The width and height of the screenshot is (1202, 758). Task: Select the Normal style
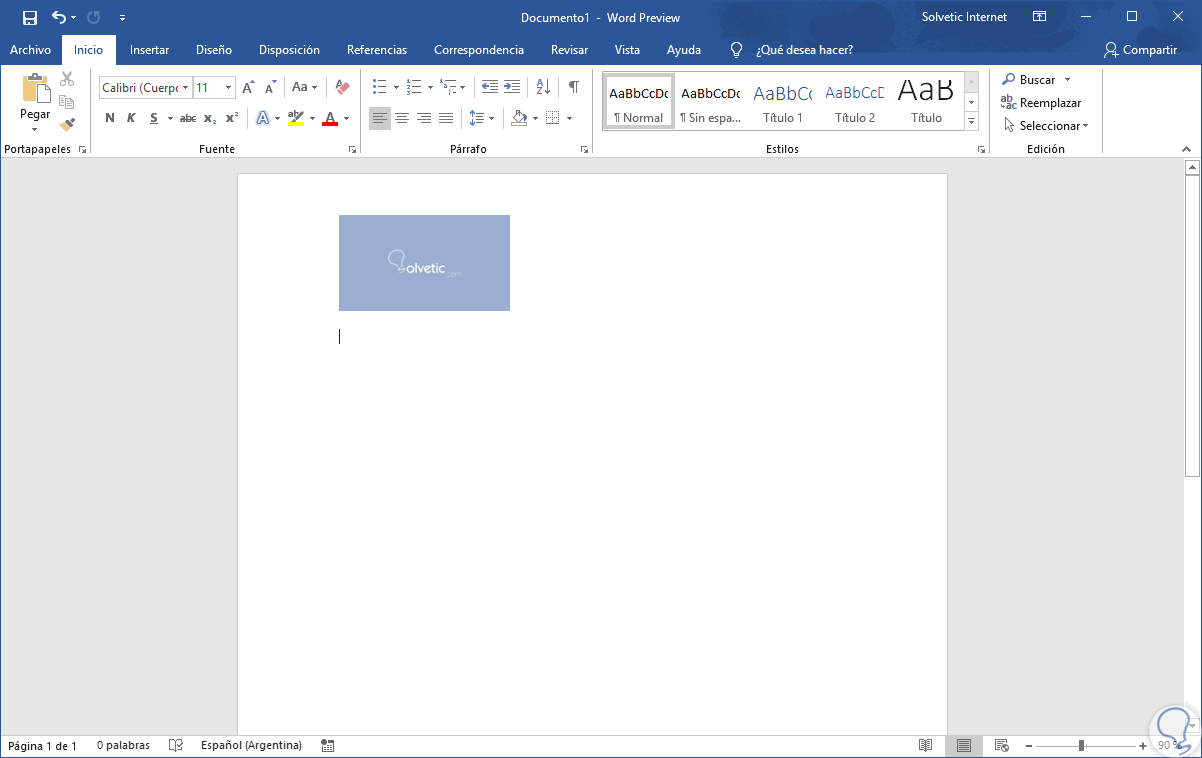(638, 101)
